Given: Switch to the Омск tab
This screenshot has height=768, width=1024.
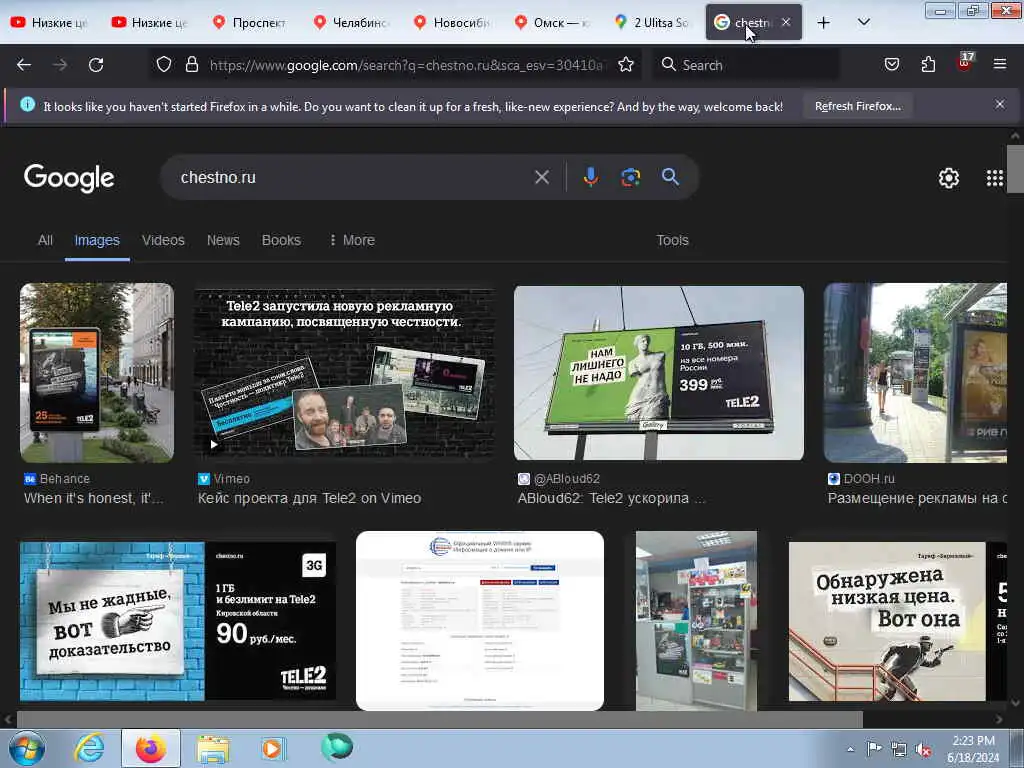Looking at the screenshot, I should (552, 23).
